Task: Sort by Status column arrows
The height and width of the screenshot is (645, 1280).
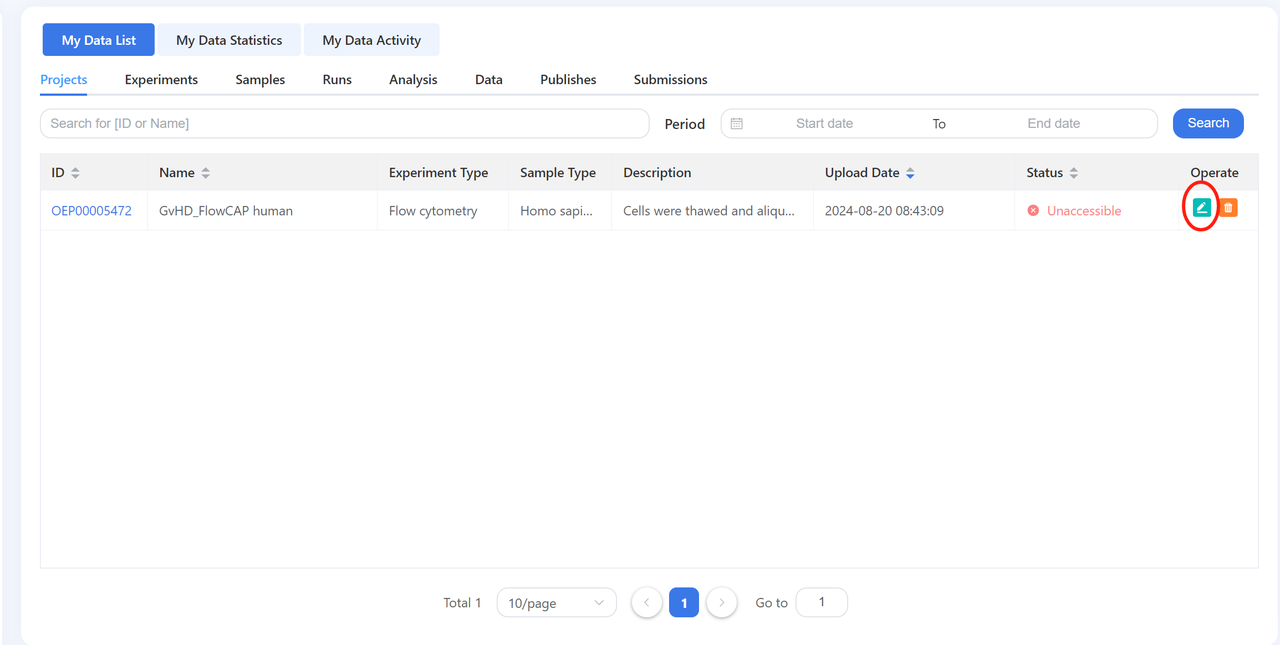Action: tap(1073, 173)
